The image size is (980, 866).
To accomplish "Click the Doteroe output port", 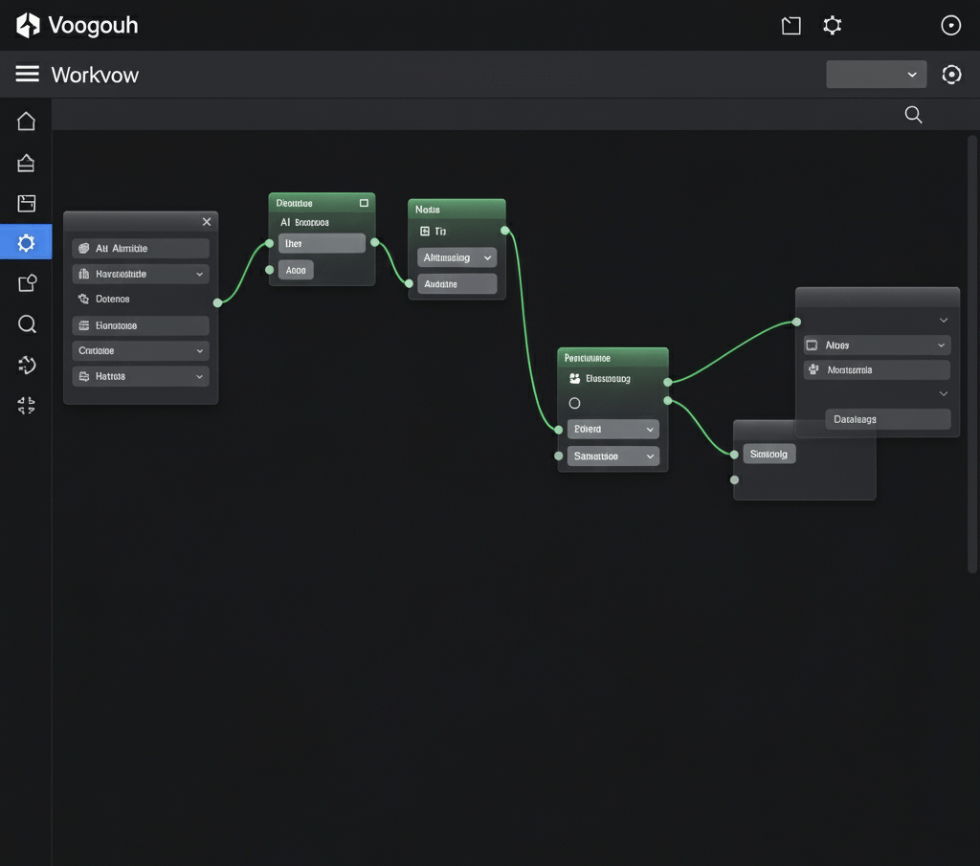I will pos(218,303).
